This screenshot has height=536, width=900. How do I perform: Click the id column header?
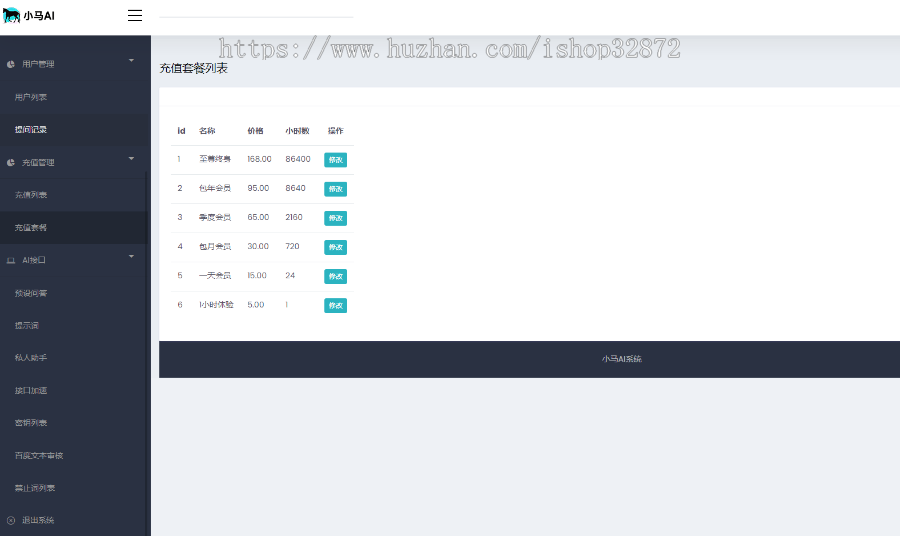click(181, 131)
